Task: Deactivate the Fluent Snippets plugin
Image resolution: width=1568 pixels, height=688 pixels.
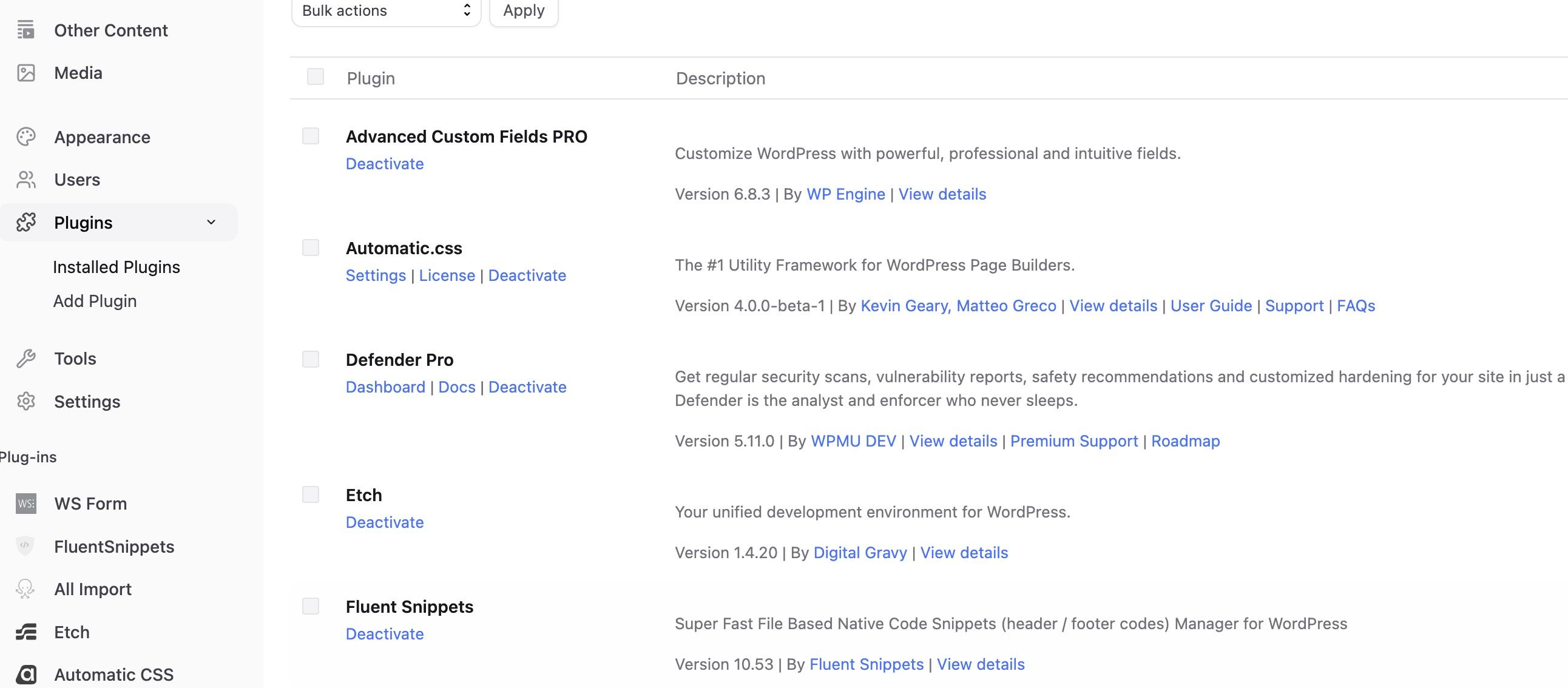Action: click(x=385, y=634)
